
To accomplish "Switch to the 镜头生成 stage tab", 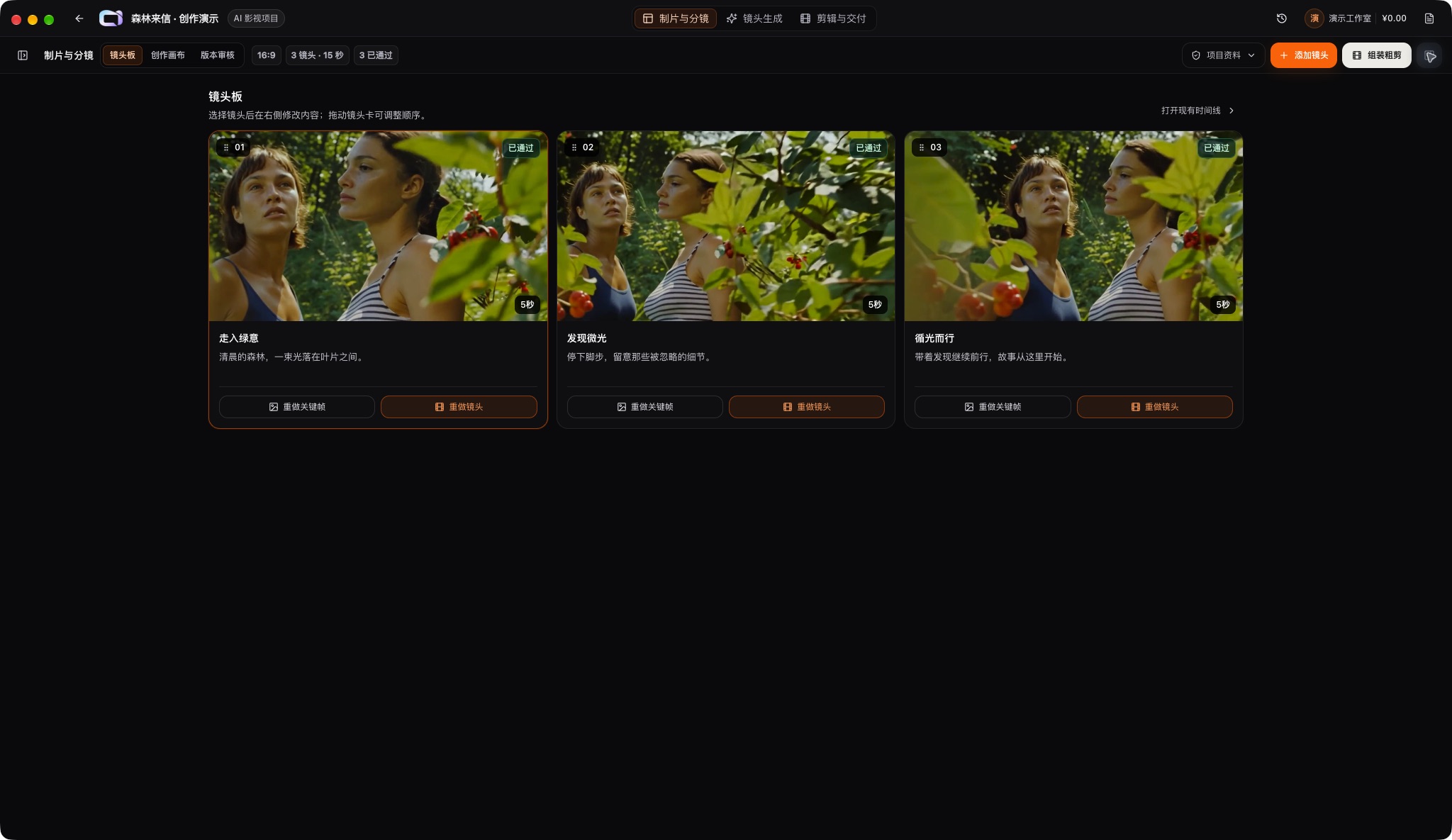I will 754,18.
